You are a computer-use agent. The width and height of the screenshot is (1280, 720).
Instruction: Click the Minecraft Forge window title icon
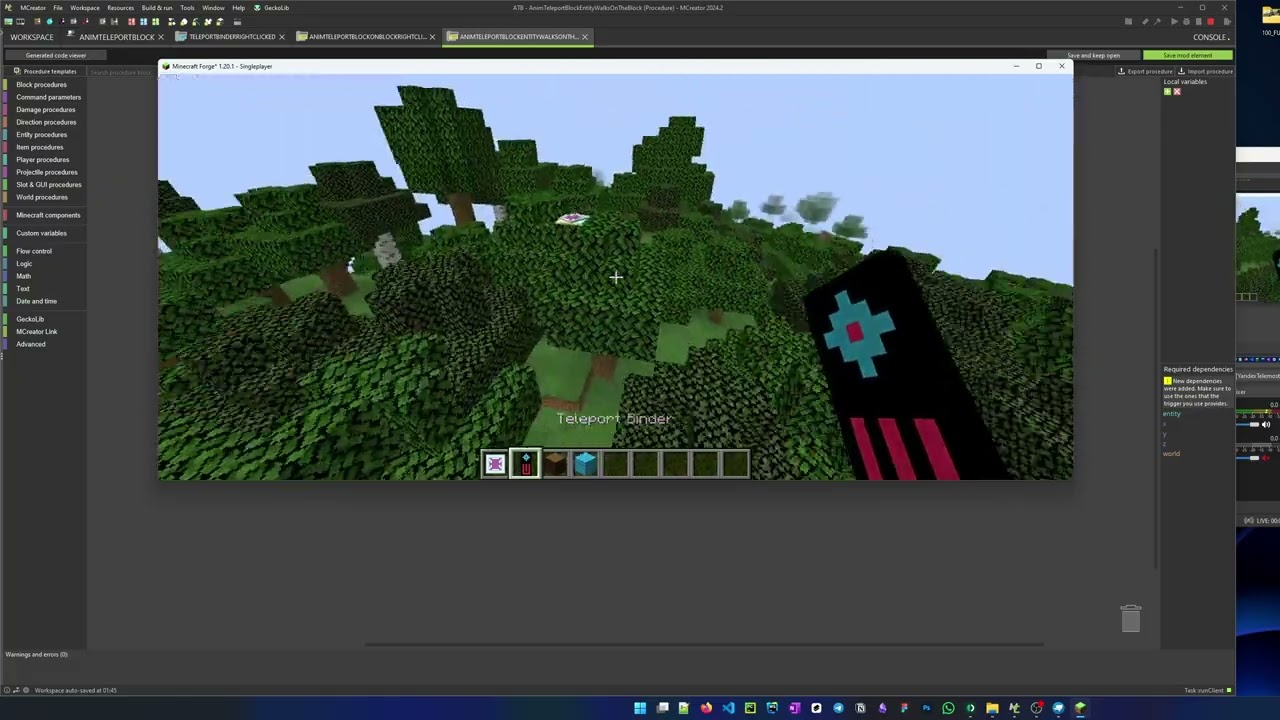click(x=166, y=66)
